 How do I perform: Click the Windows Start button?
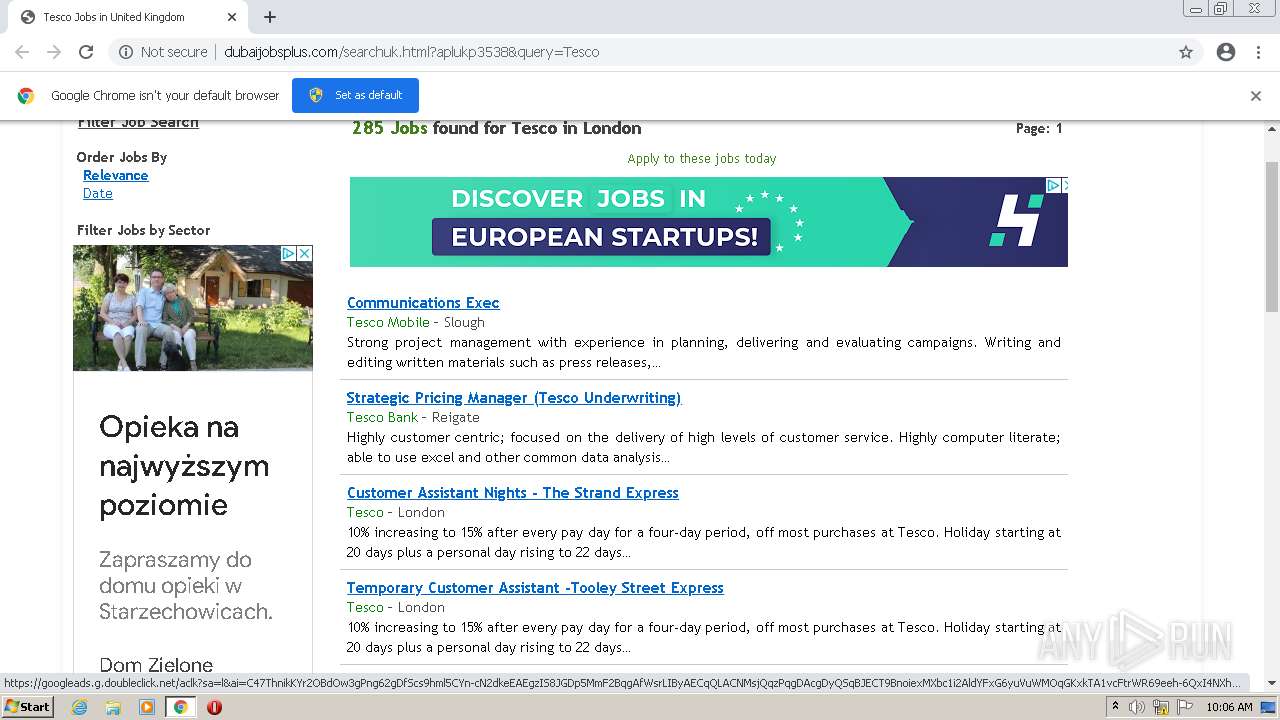(x=27, y=707)
